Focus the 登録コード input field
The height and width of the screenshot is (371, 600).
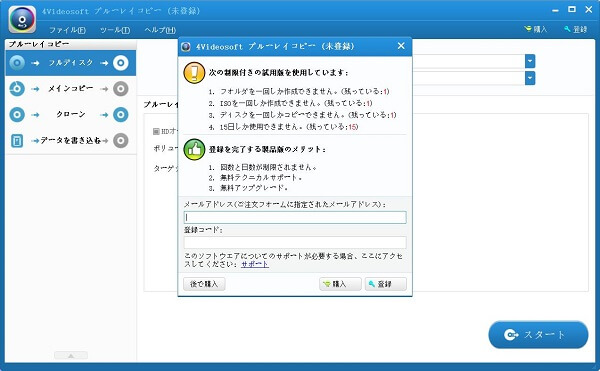tap(295, 242)
